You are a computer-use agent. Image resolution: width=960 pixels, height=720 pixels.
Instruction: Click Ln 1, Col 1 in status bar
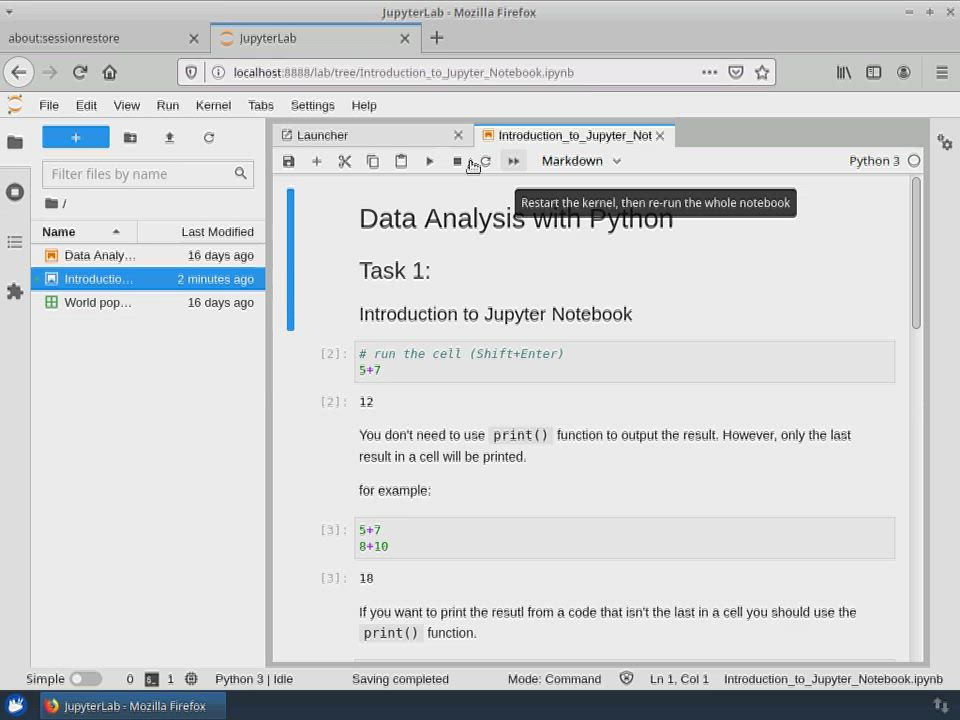(680, 679)
